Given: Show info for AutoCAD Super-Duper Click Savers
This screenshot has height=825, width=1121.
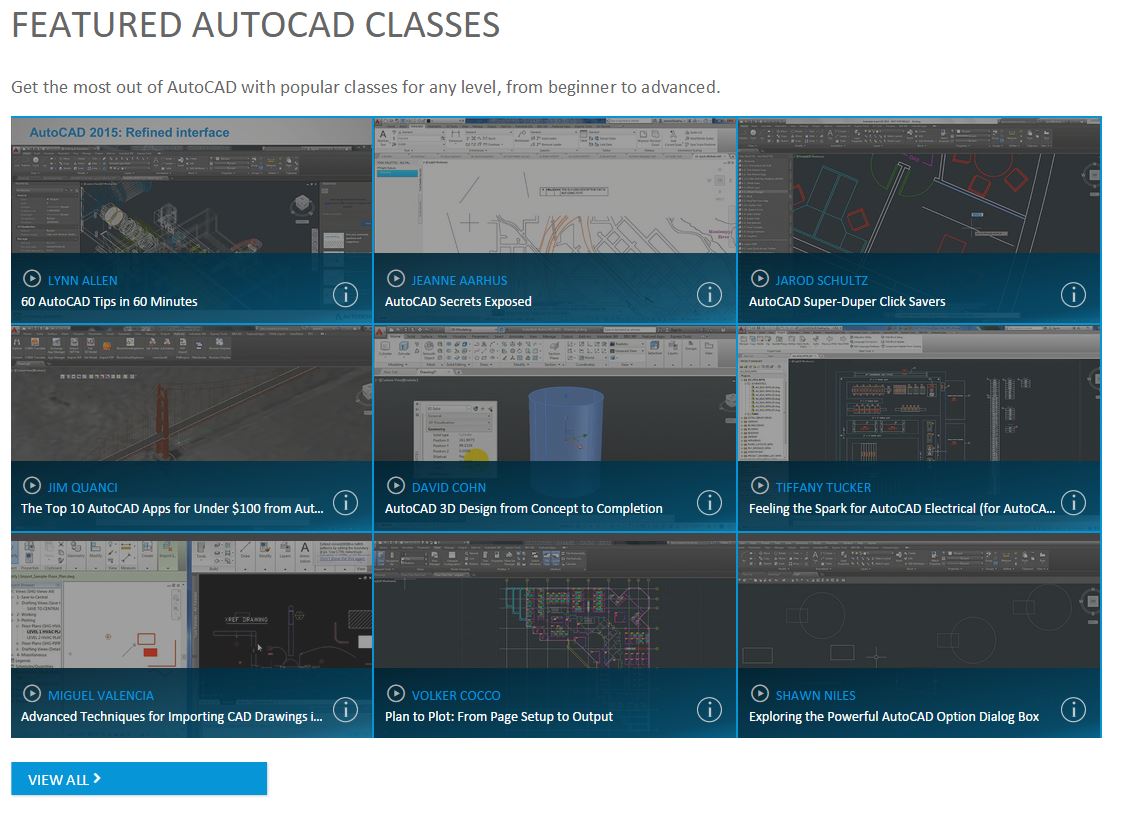Looking at the screenshot, I should (1073, 295).
